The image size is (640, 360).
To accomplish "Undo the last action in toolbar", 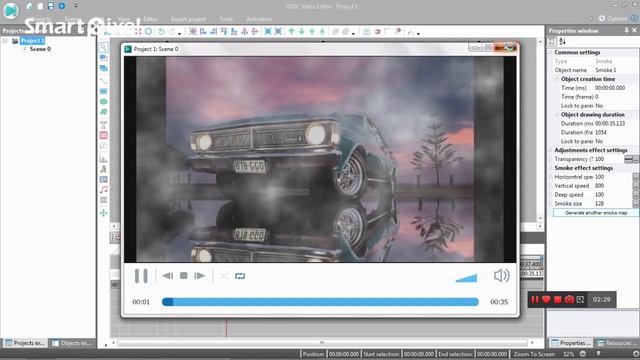I will [162, 31].
